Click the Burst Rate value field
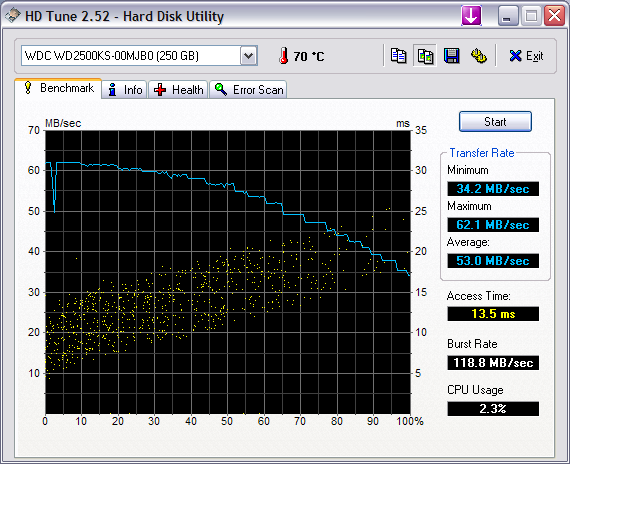Viewport: 640px width, 512px height. 493,362
